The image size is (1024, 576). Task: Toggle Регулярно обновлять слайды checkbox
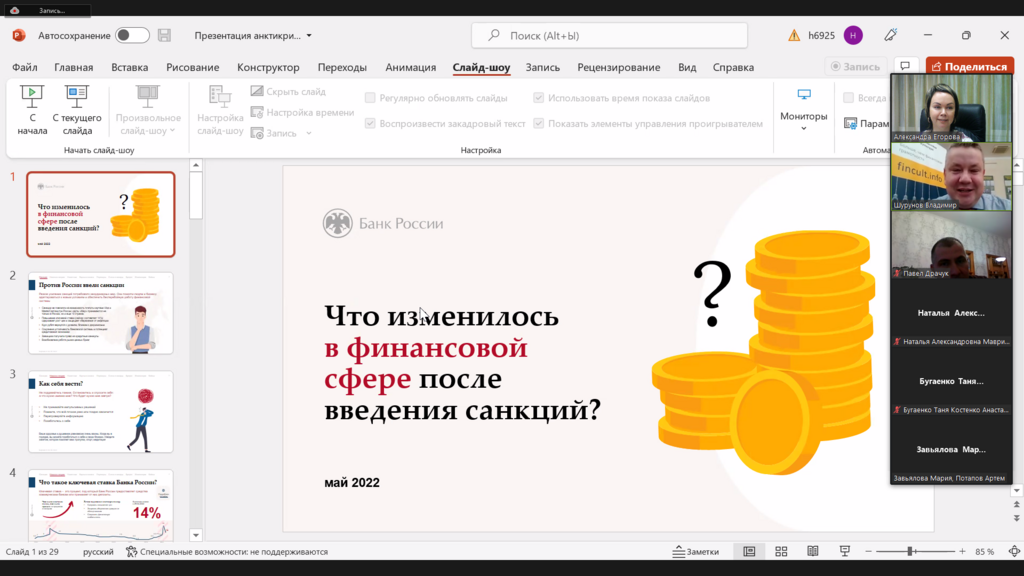(370, 98)
